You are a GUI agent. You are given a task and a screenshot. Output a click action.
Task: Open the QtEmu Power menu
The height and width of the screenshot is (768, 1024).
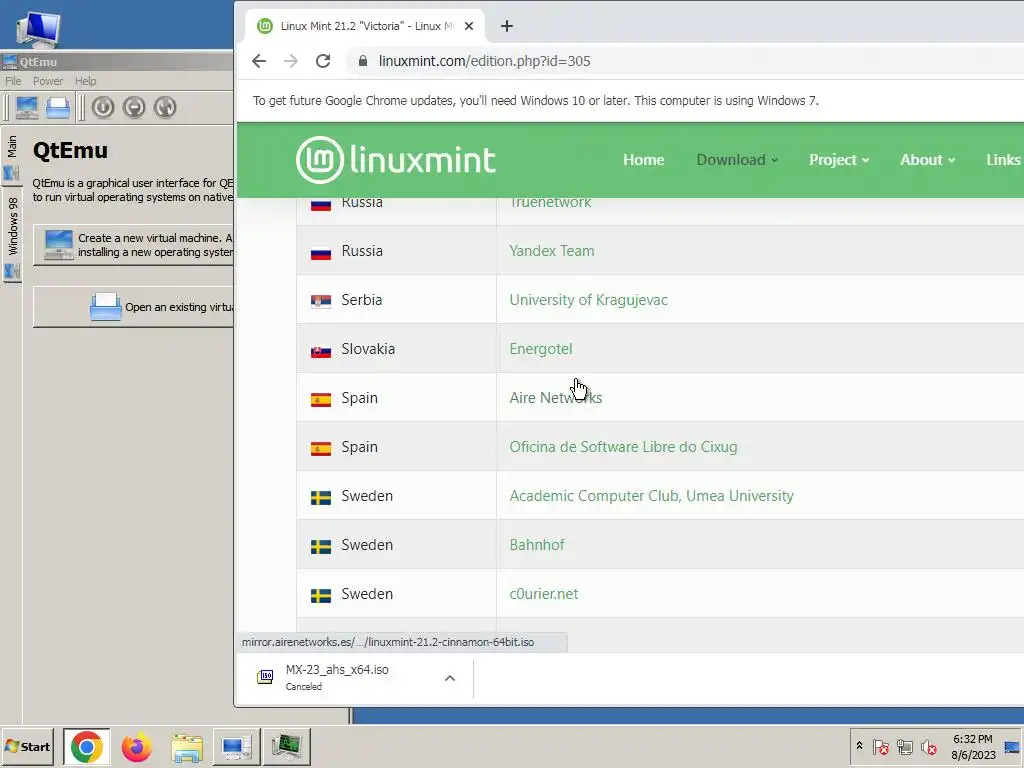click(x=48, y=81)
